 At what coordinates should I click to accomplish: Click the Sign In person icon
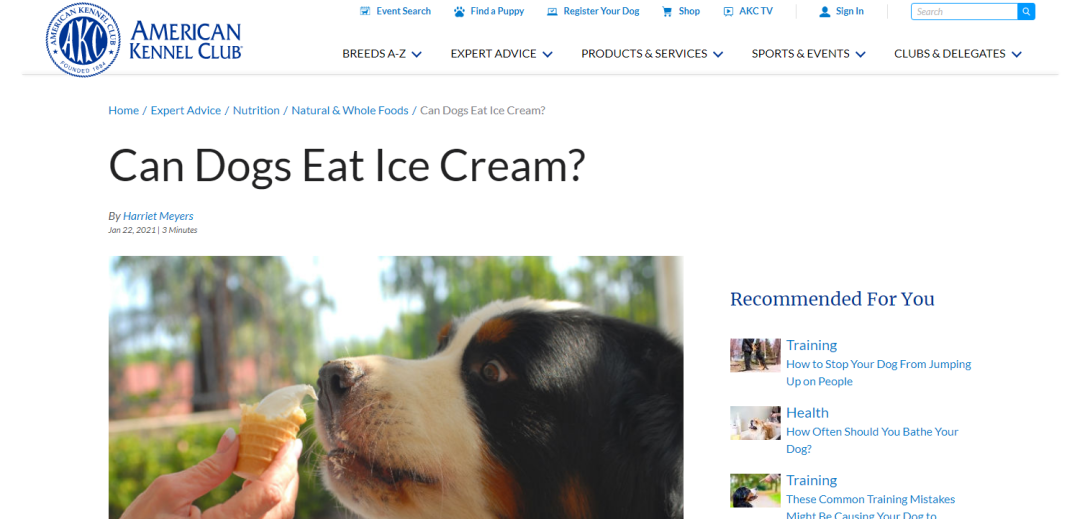(824, 12)
